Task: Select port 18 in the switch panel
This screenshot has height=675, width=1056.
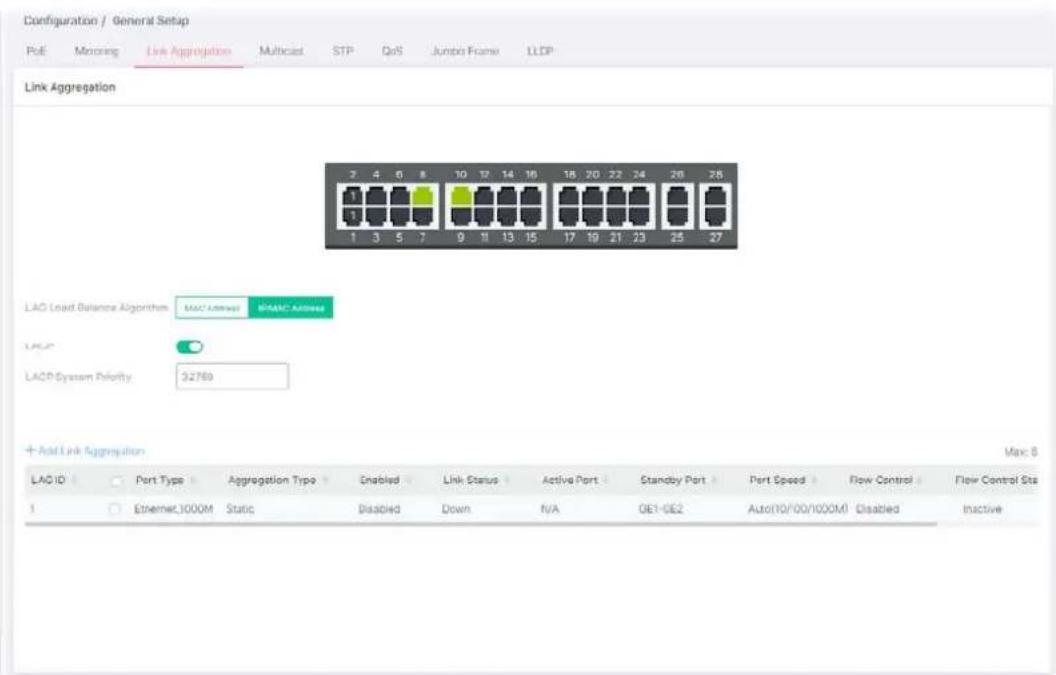Action: click(569, 197)
